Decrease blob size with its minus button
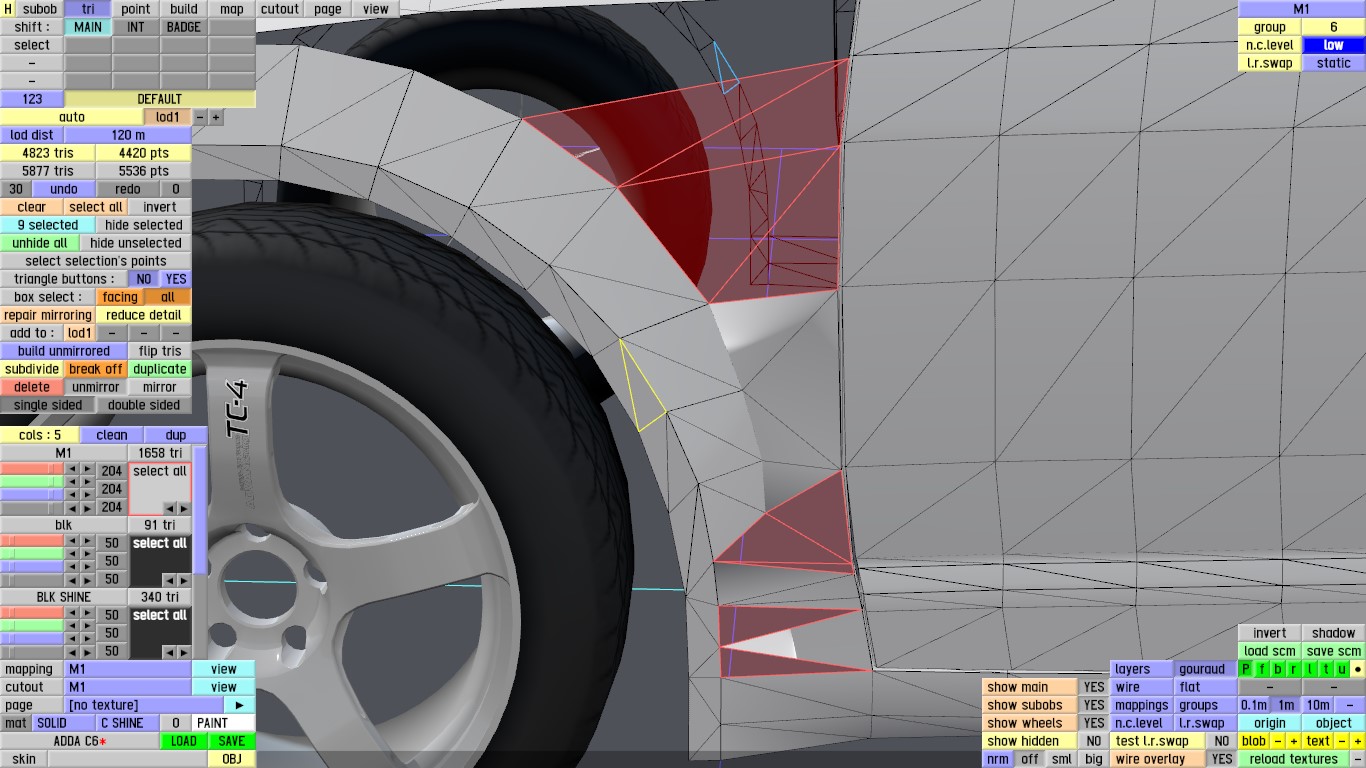The width and height of the screenshot is (1366, 768). (x=1278, y=741)
